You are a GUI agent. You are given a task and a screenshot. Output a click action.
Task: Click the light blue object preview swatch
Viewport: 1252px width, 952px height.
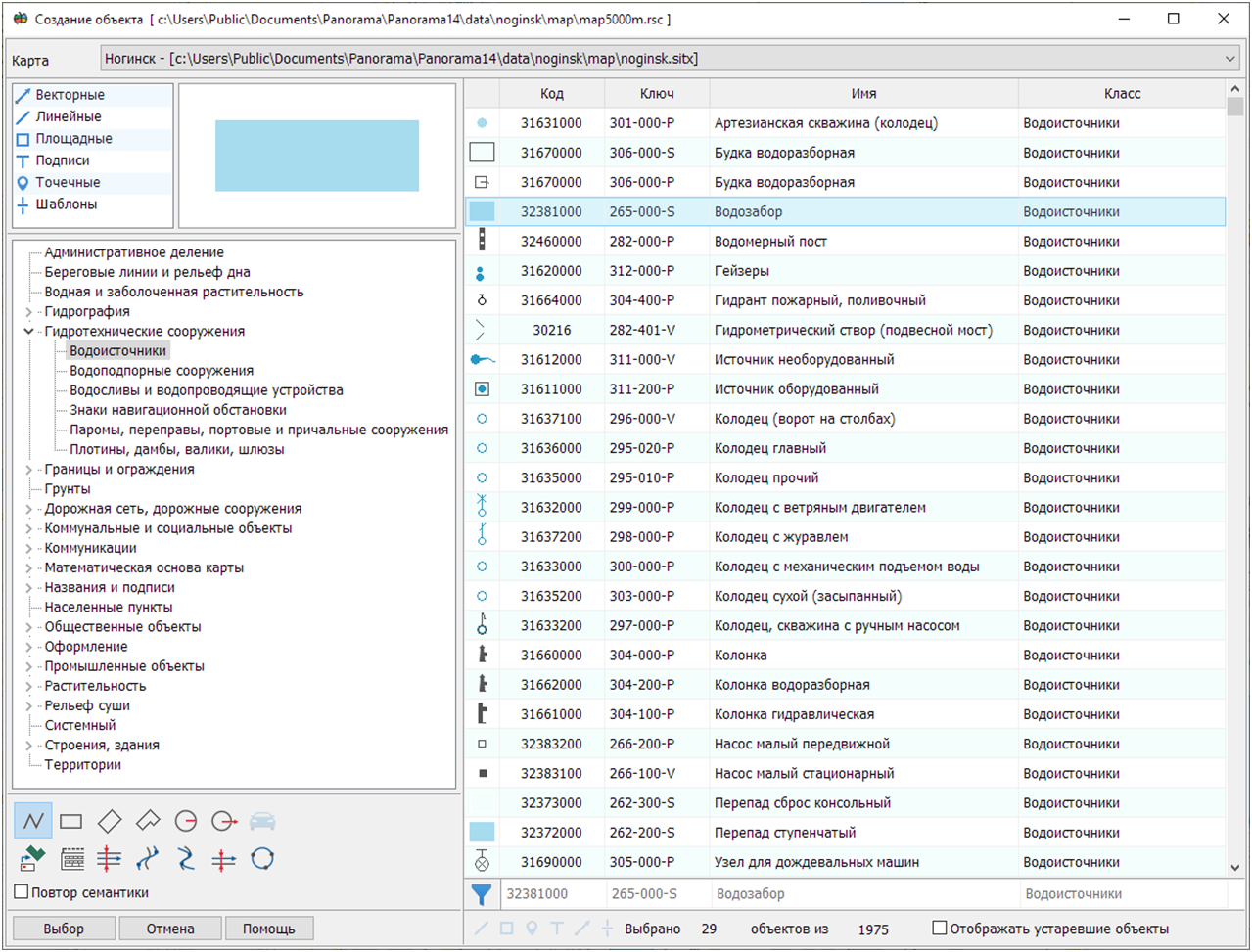click(x=316, y=156)
